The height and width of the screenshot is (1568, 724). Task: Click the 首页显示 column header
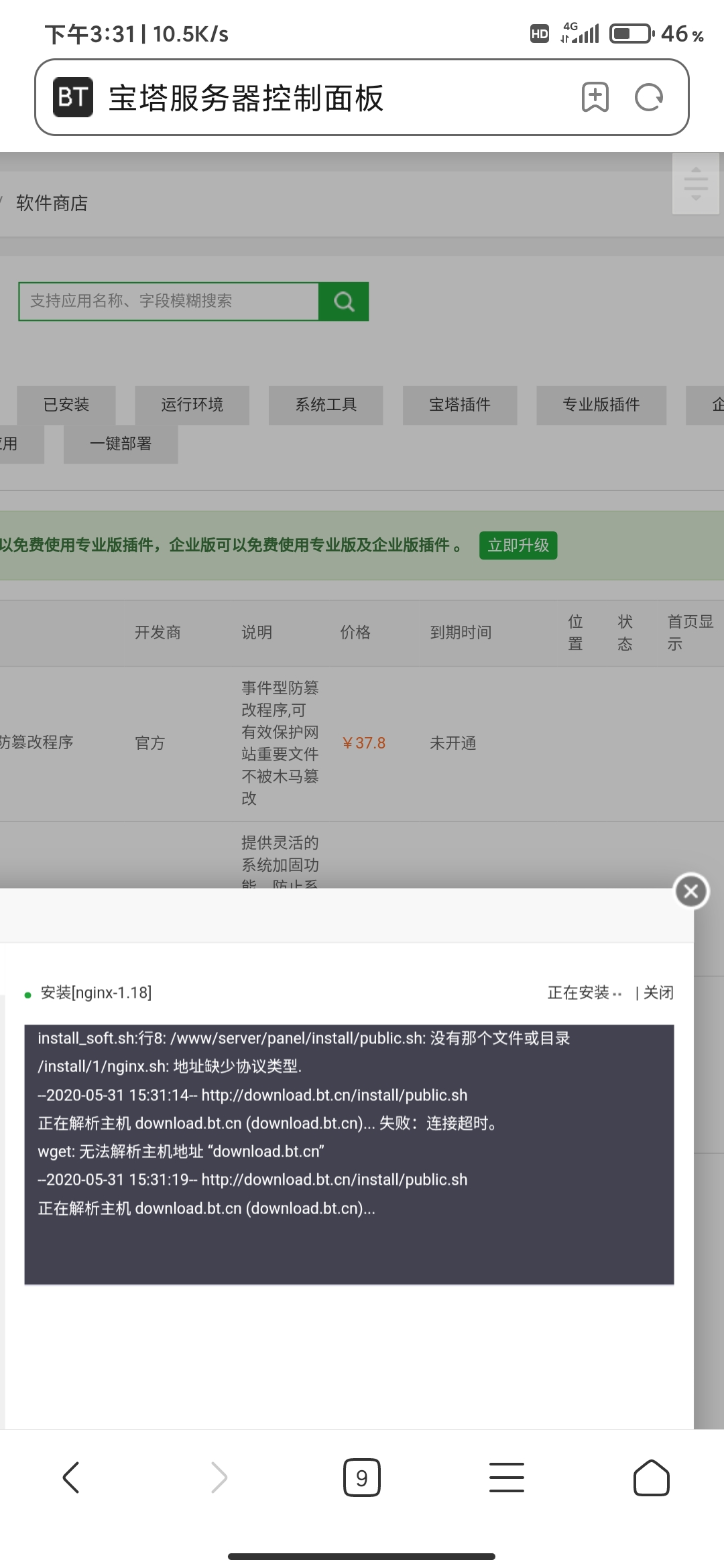point(690,633)
